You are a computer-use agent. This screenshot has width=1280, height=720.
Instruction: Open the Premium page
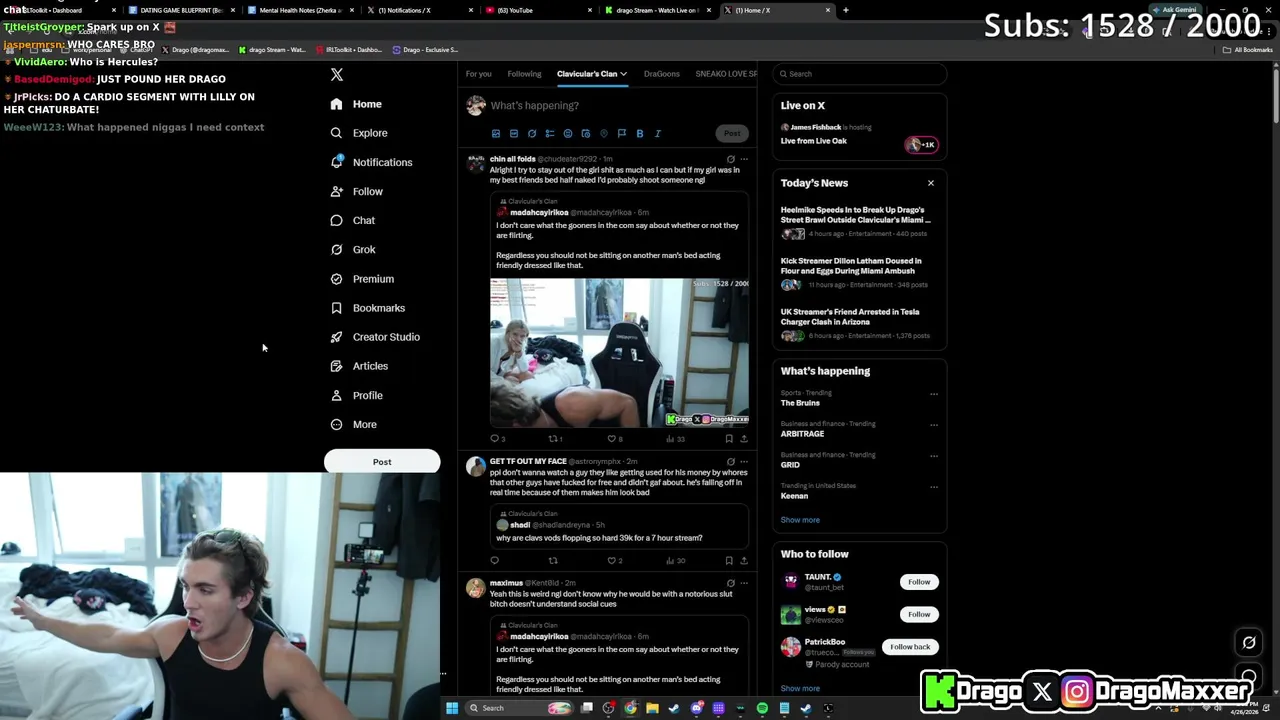point(361,279)
